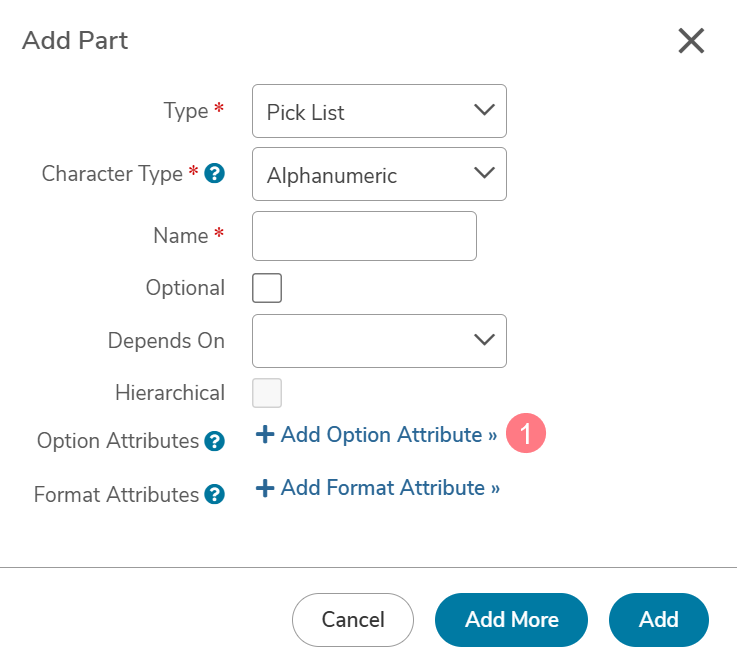
Task: Toggle the Optional checkbox
Action: point(267,288)
